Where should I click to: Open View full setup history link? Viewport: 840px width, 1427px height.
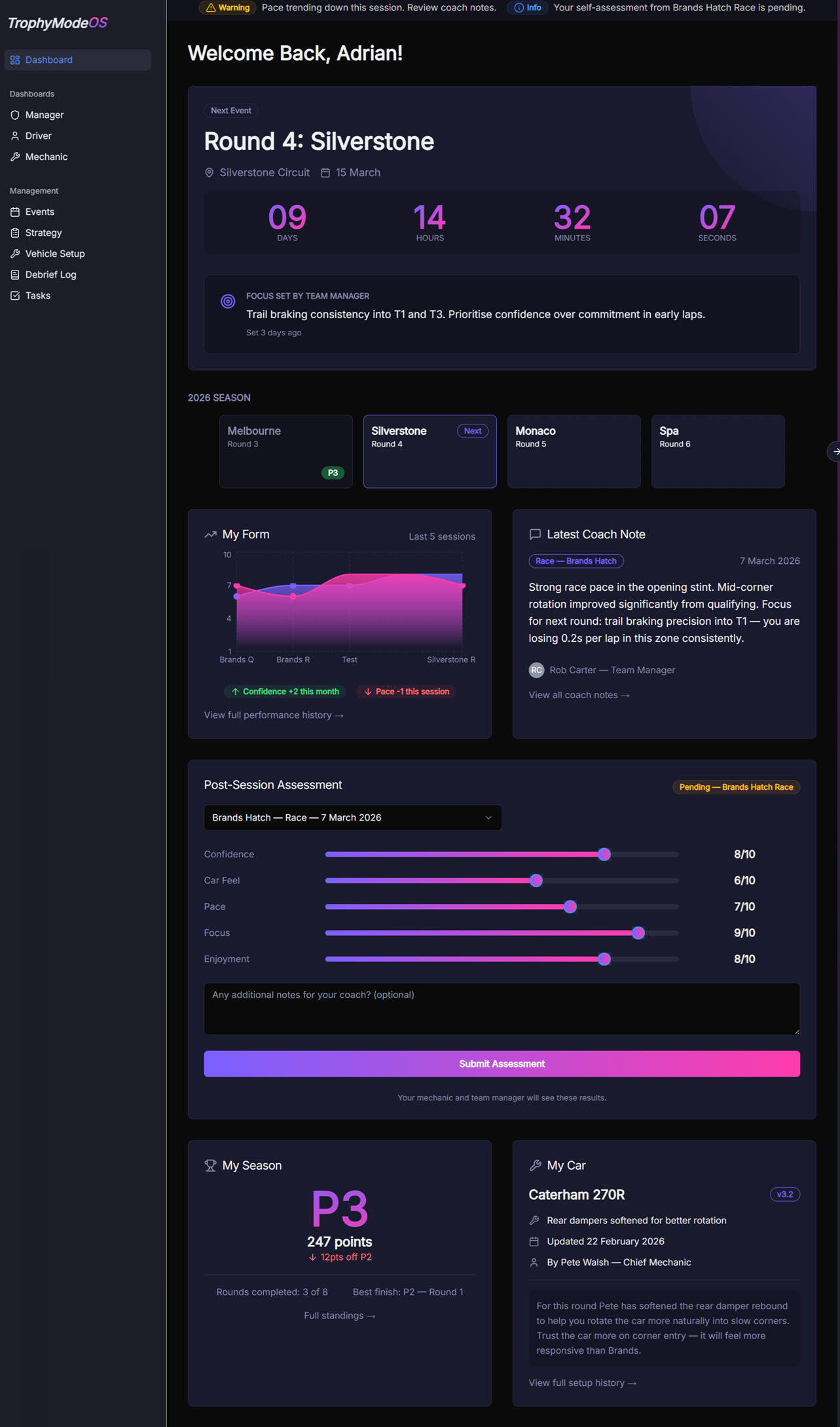point(582,1382)
